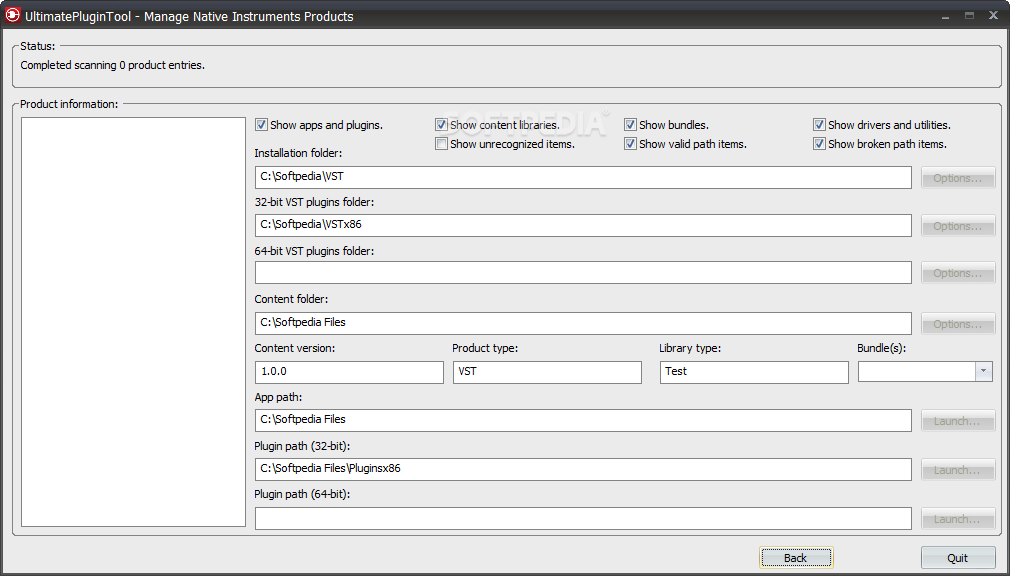Click Options for 32-bit VST plugins folder
The height and width of the screenshot is (576, 1010).
click(x=958, y=226)
